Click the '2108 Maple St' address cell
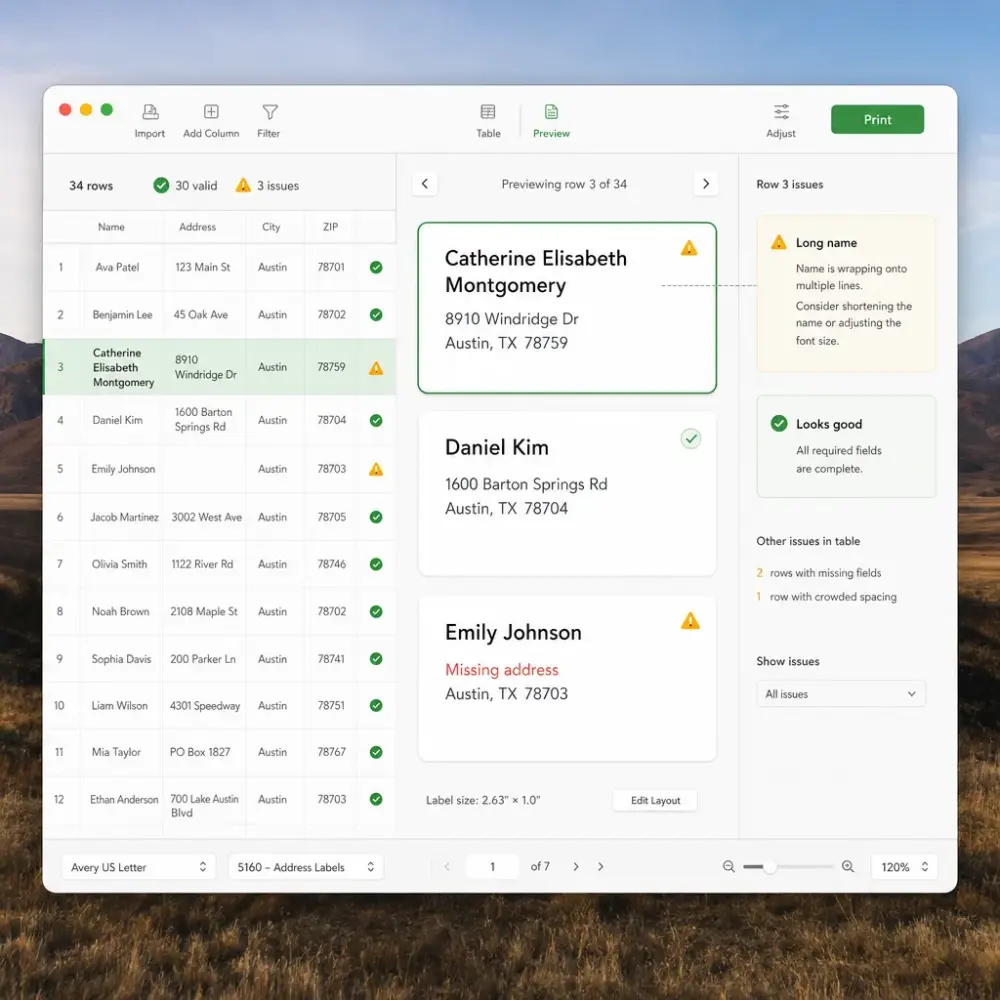 pyautogui.click(x=203, y=611)
